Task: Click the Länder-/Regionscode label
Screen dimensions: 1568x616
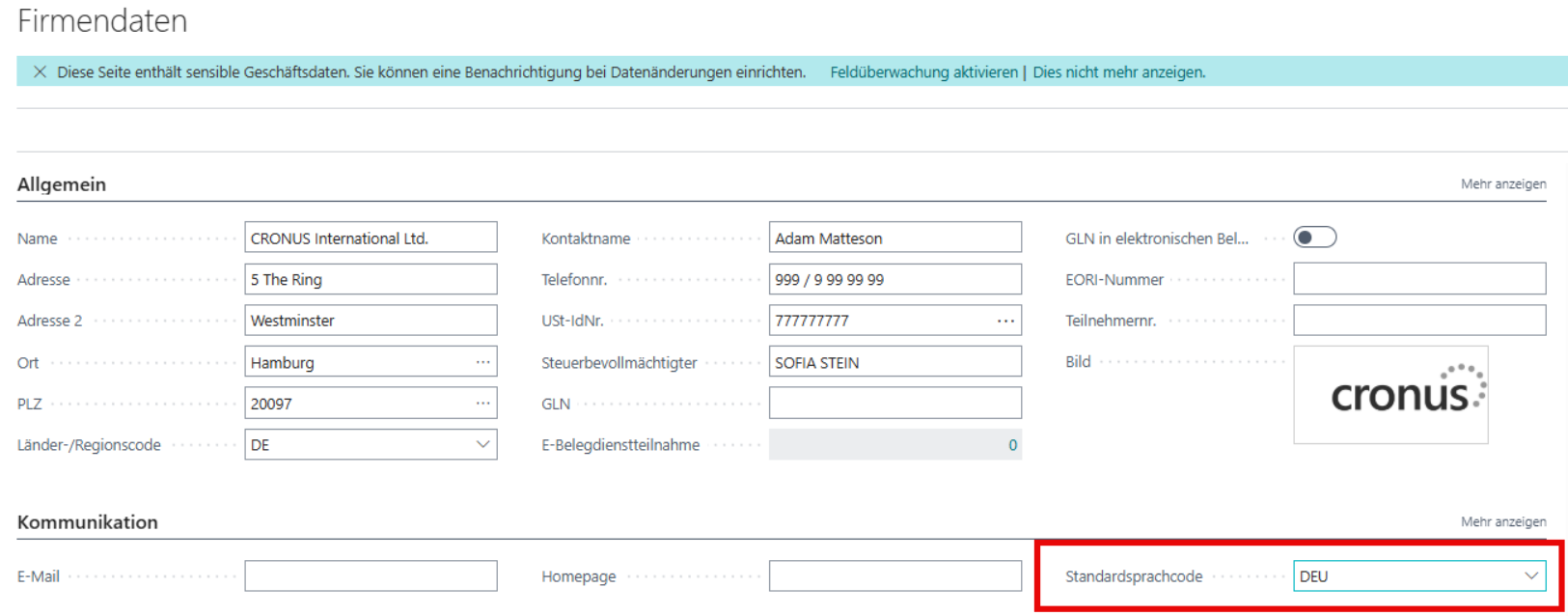Action: (x=89, y=445)
